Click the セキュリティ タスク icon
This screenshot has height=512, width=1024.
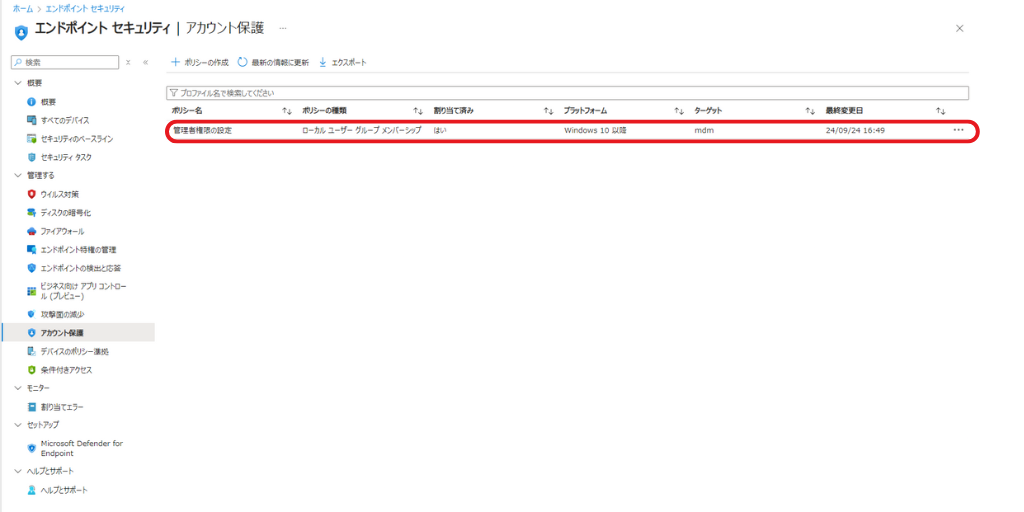pyautogui.click(x=31, y=157)
